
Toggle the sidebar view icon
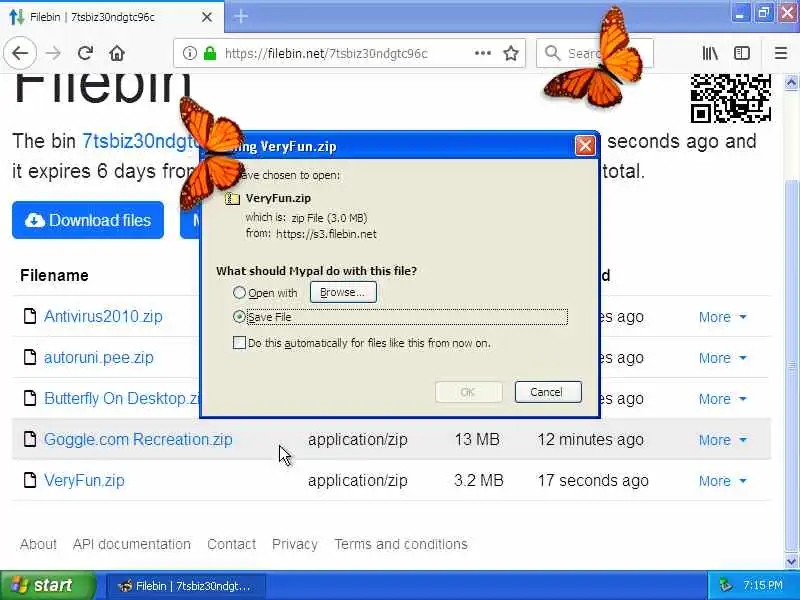pyautogui.click(x=741, y=53)
